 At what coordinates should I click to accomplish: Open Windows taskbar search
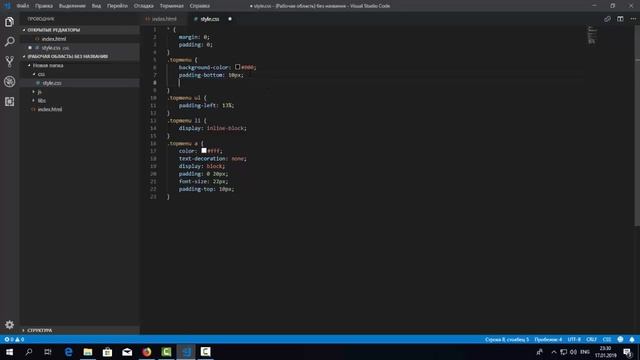[29, 352]
